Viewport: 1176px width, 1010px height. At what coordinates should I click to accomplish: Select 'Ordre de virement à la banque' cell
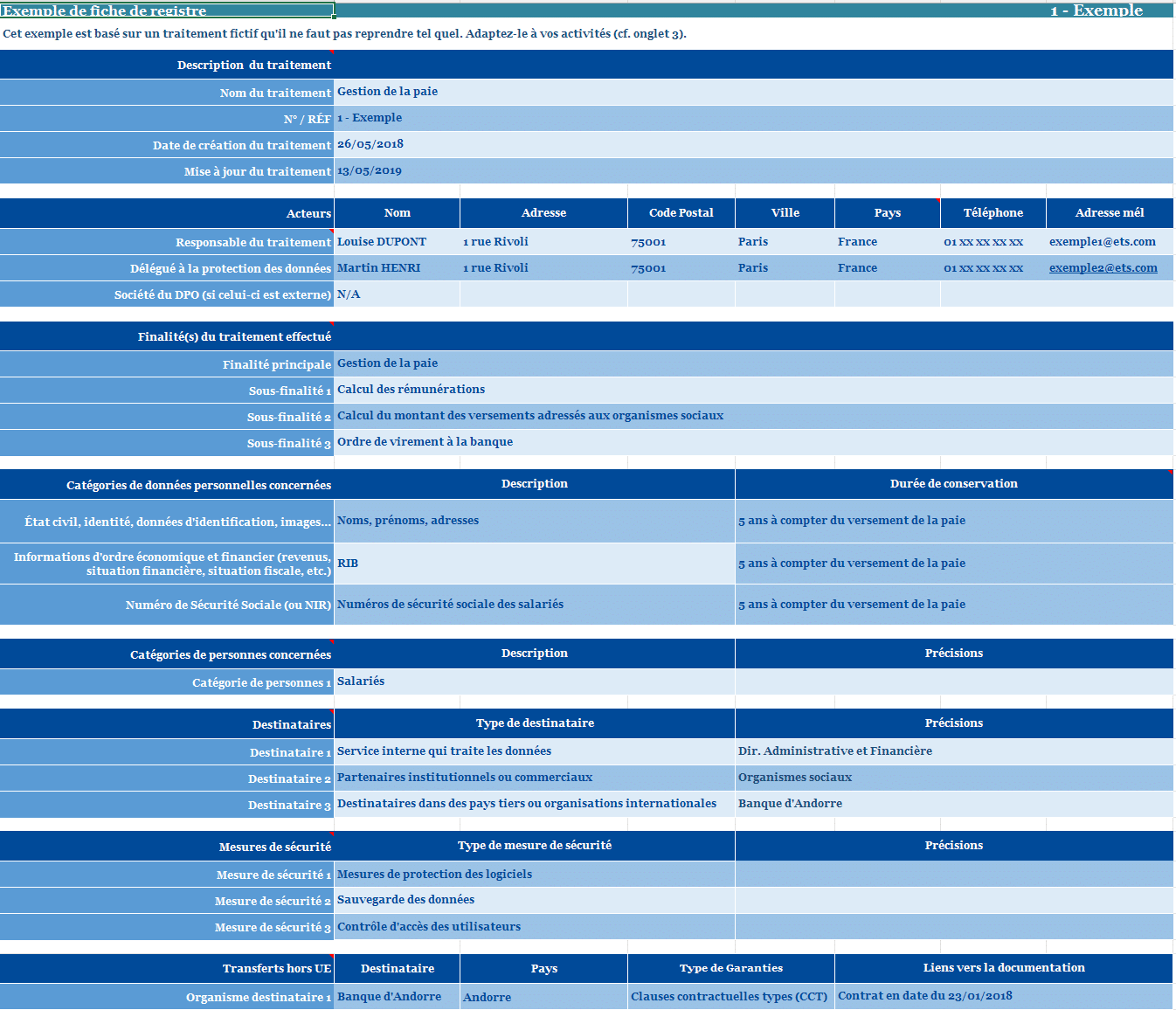[x=753, y=442]
